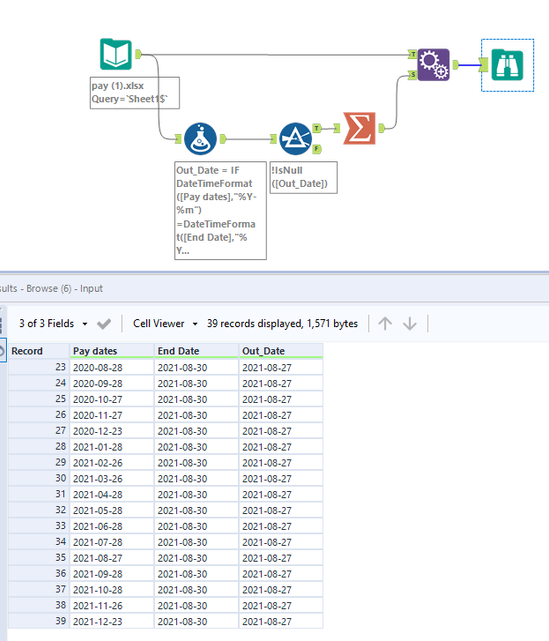This screenshot has height=641, width=549.
Task: Go to next record with down arrow
Action: pos(410,324)
